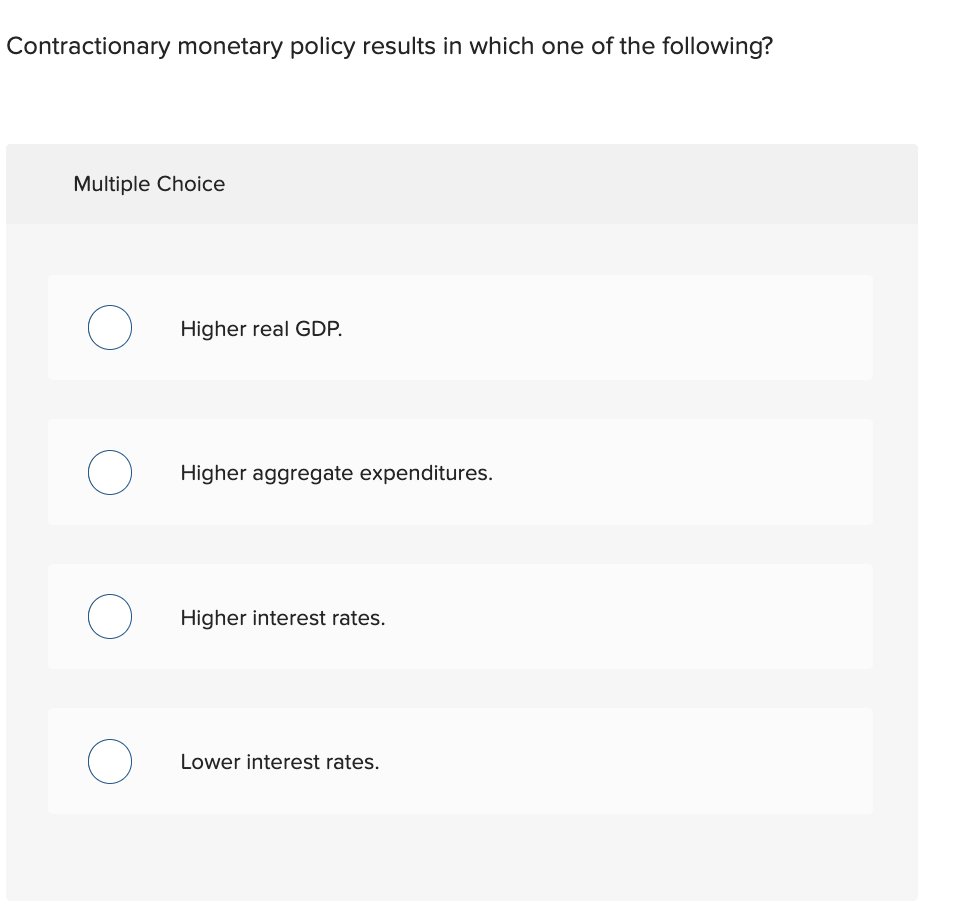Viewport: 970px width, 904px height.
Task: Click the text Higher interest rates
Action: (x=283, y=618)
